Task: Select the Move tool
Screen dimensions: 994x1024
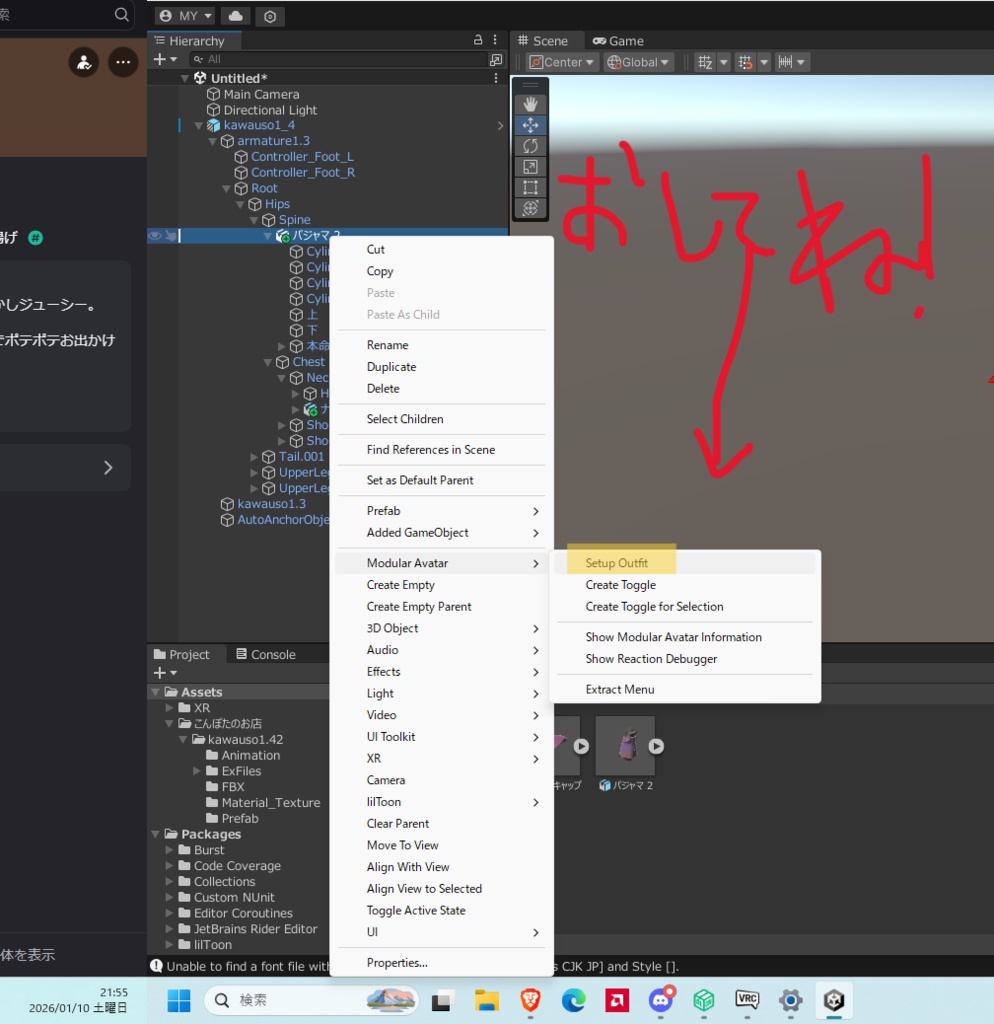Action: click(530, 125)
